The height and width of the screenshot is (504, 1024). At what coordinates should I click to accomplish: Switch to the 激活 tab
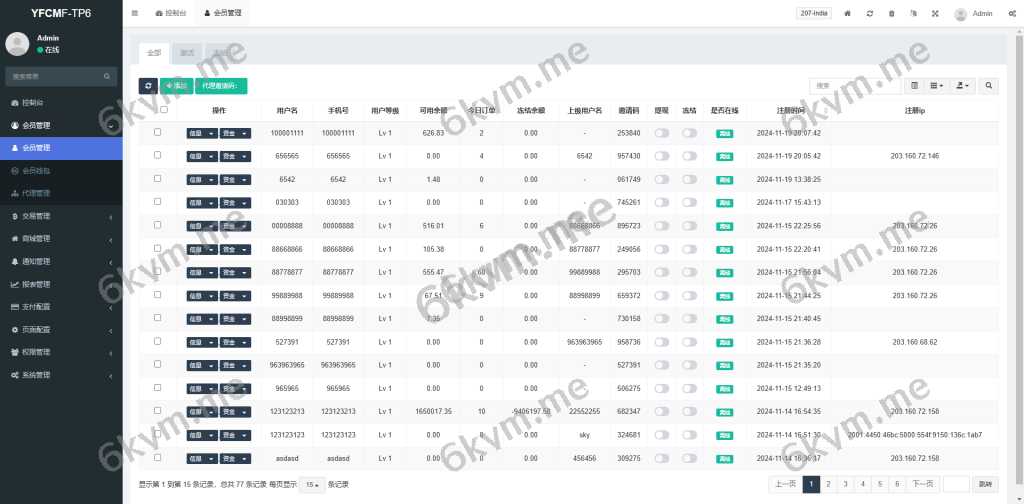coord(187,52)
